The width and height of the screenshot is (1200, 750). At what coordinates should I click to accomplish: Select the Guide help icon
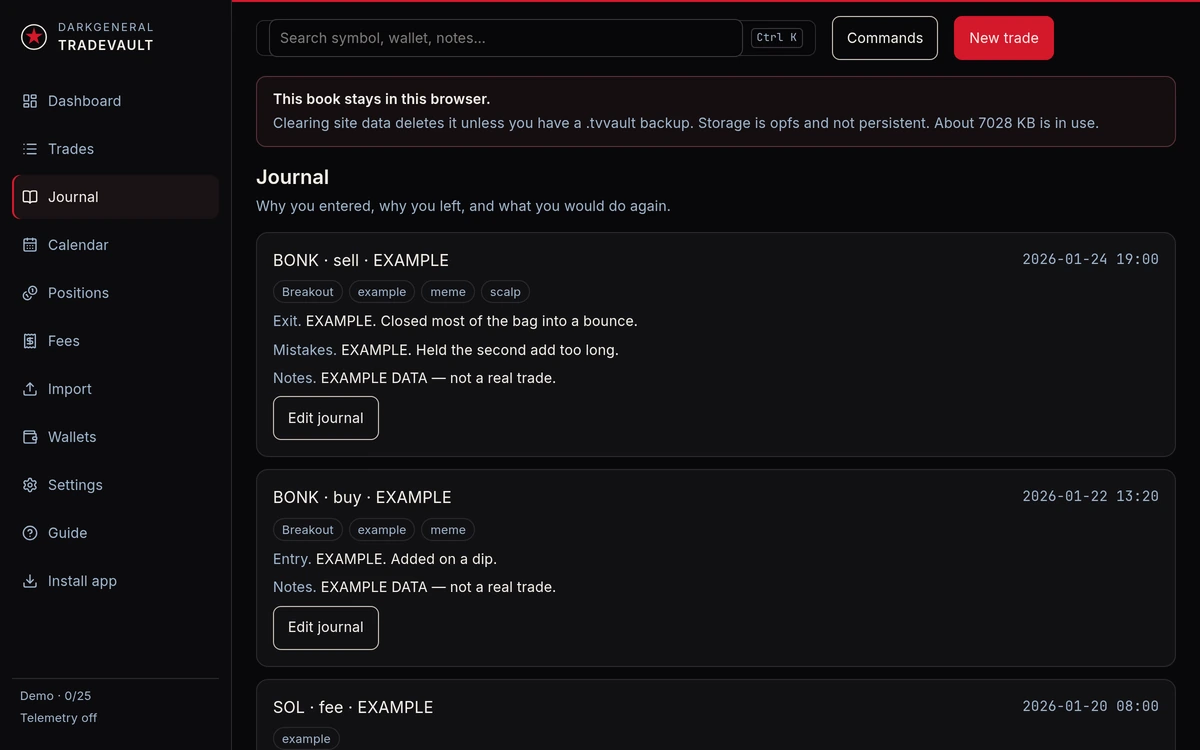[x=30, y=533]
